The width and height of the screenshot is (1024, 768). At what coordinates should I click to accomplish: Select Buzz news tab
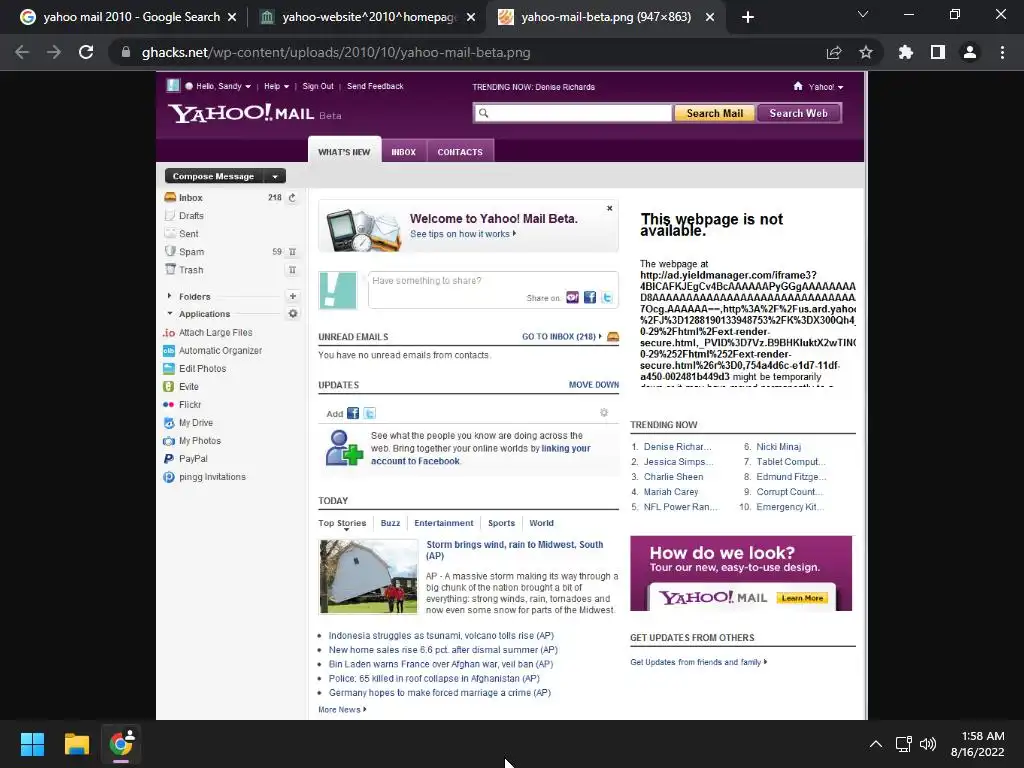(390, 523)
